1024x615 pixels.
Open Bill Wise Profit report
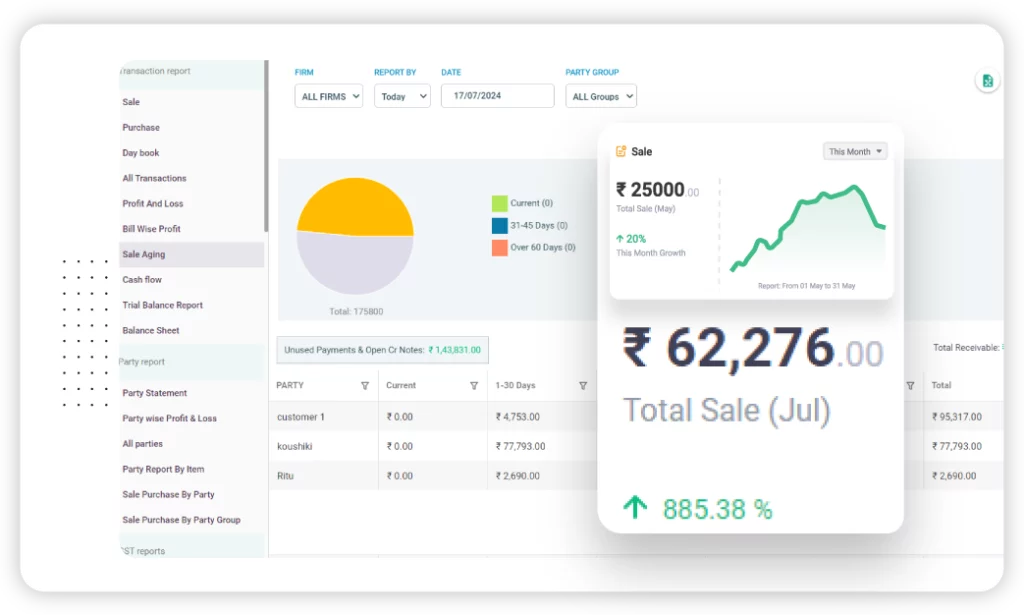pyautogui.click(x=152, y=229)
